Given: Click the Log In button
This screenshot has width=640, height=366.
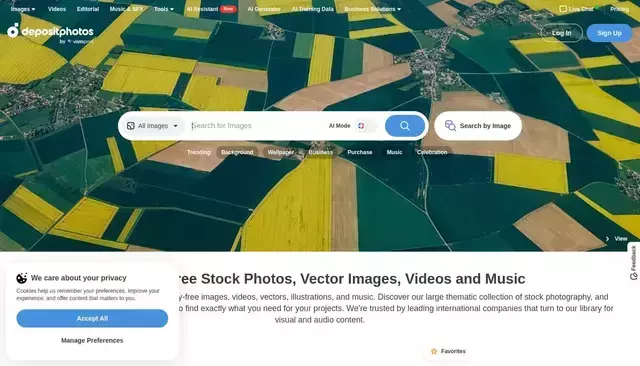Looking at the screenshot, I should [562, 33].
